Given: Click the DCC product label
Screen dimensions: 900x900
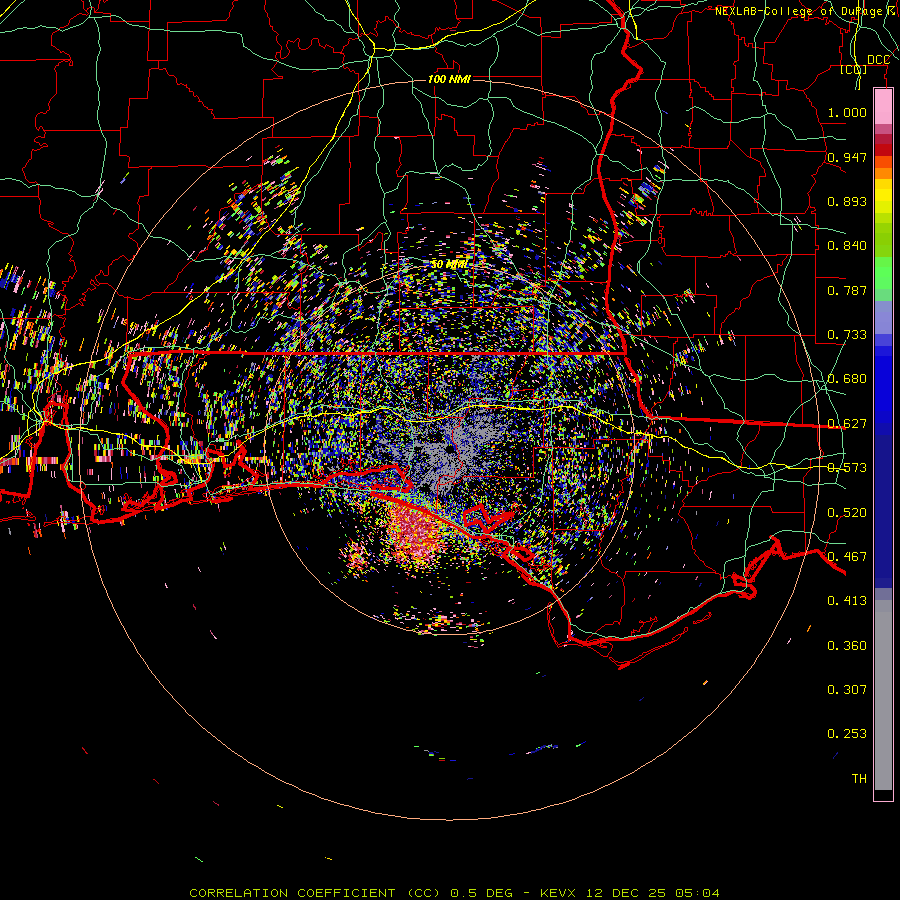Looking at the screenshot, I should 878,60.
